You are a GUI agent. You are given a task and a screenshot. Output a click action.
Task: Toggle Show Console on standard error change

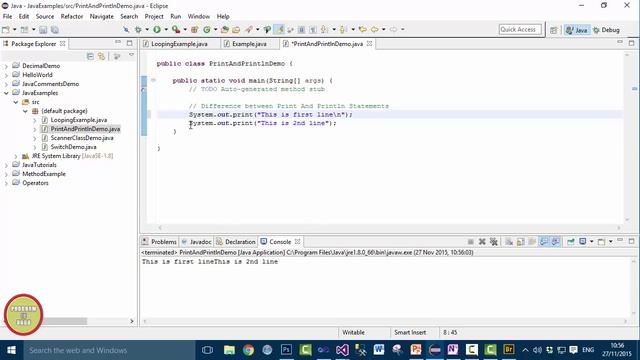(555, 242)
